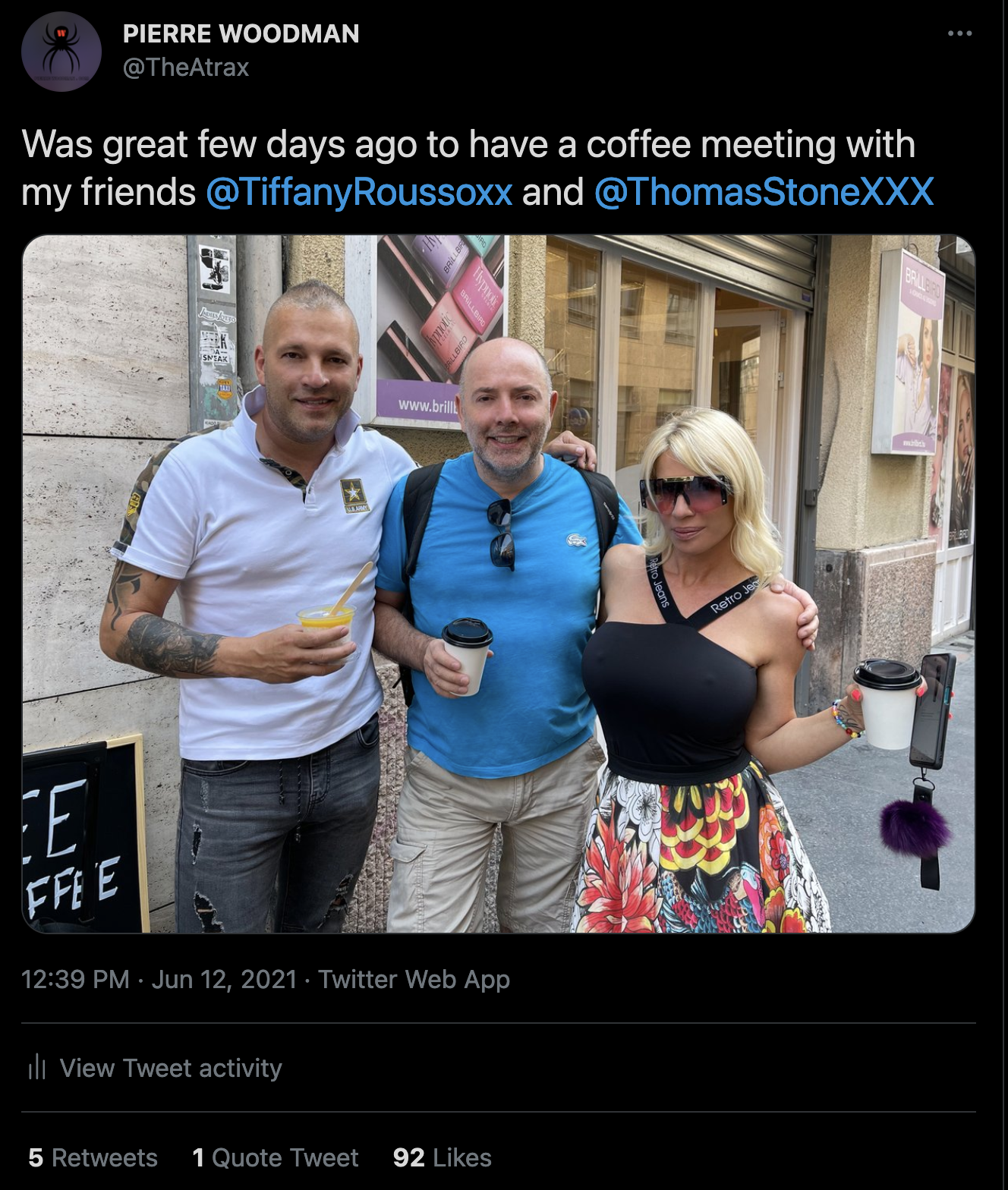The image size is (1008, 1190).
Task: Open the @TiffanyRoussoxx mention
Action: [359, 191]
